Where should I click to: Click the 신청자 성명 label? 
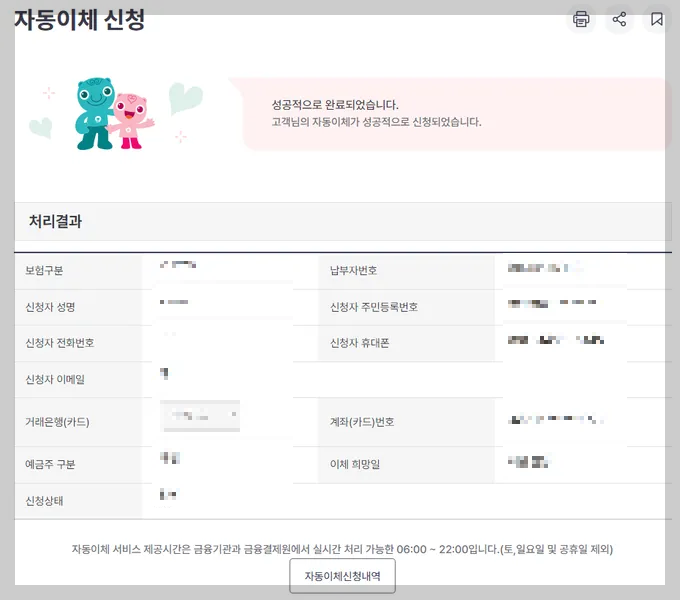[50, 307]
